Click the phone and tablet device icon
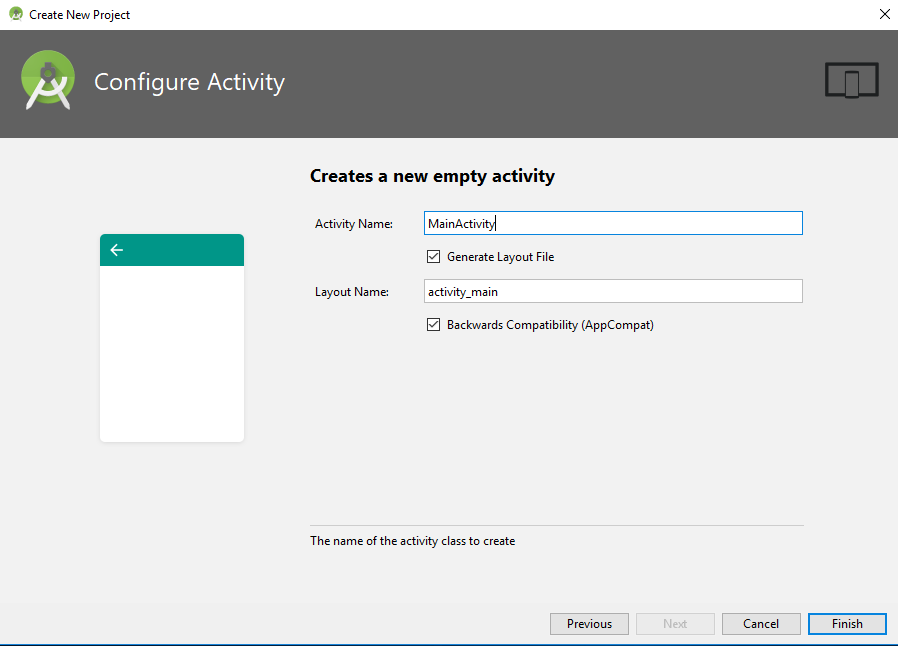Image resolution: width=898 pixels, height=646 pixels. (x=851, y=80)
